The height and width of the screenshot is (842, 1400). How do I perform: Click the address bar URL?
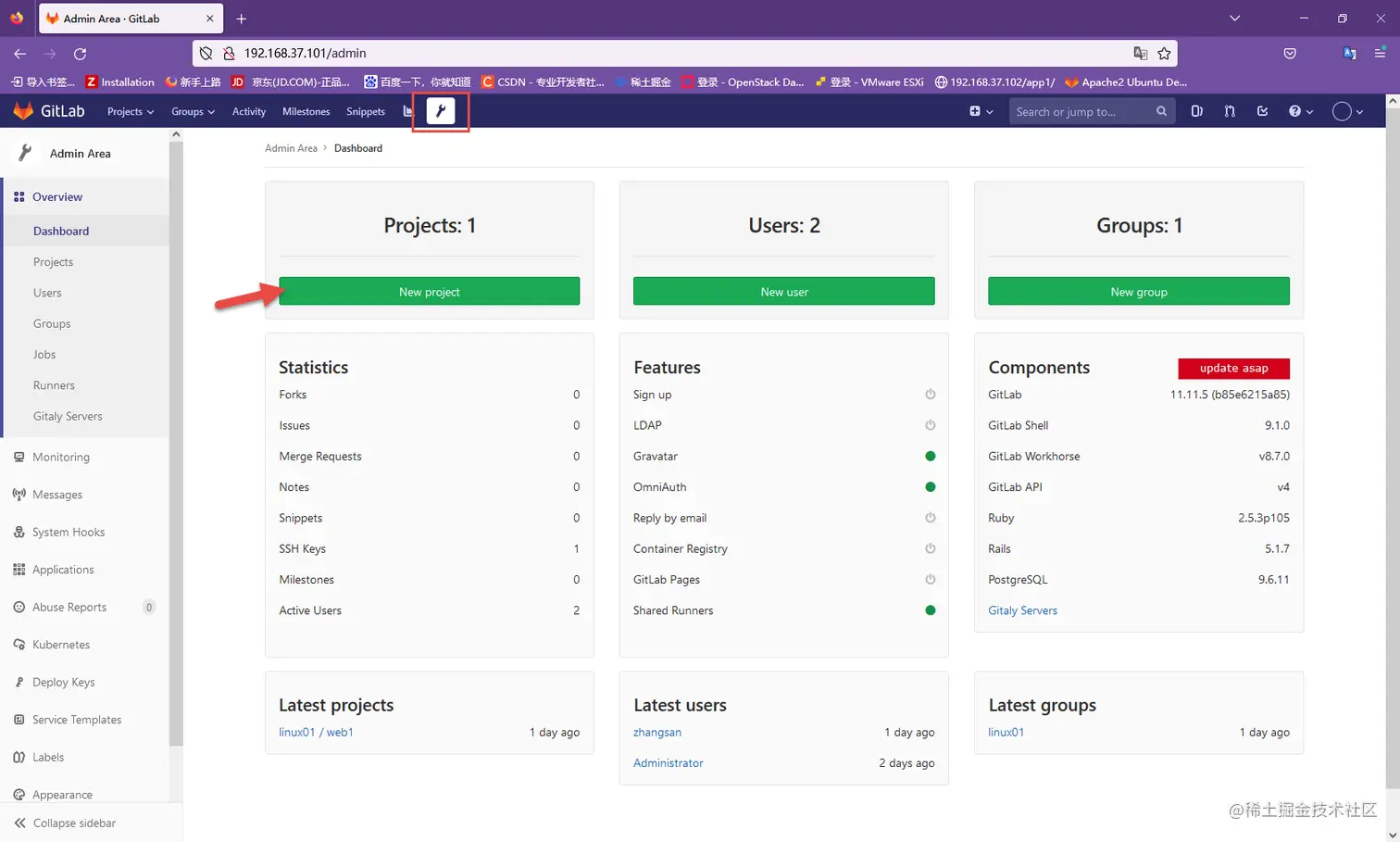pos(306,54)
